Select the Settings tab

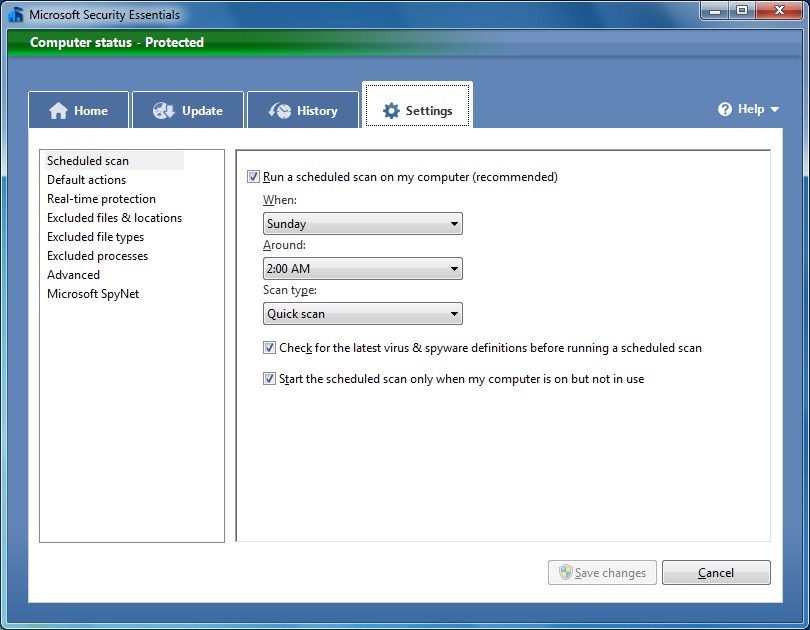[x=417, y=105]
